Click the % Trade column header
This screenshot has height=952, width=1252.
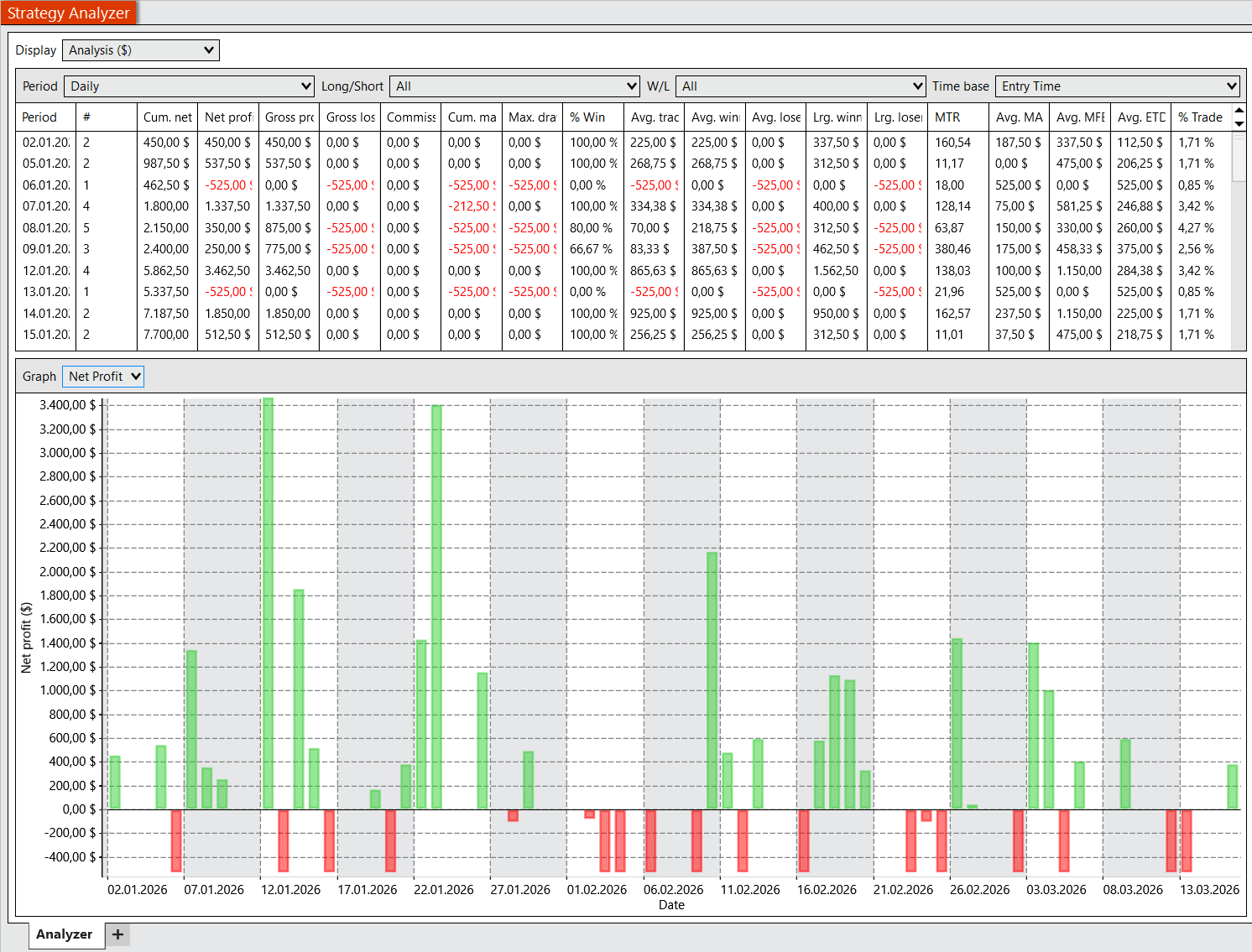coord(1200,117)
